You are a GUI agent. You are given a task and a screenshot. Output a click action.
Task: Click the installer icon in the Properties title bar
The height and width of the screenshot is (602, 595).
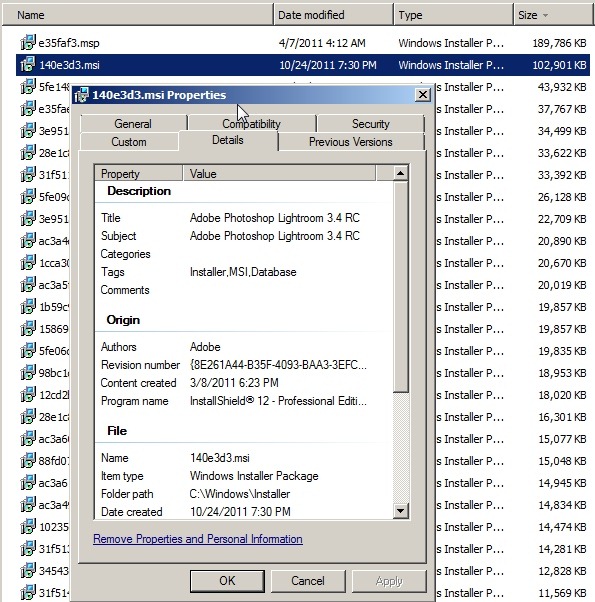click(81, 95)
